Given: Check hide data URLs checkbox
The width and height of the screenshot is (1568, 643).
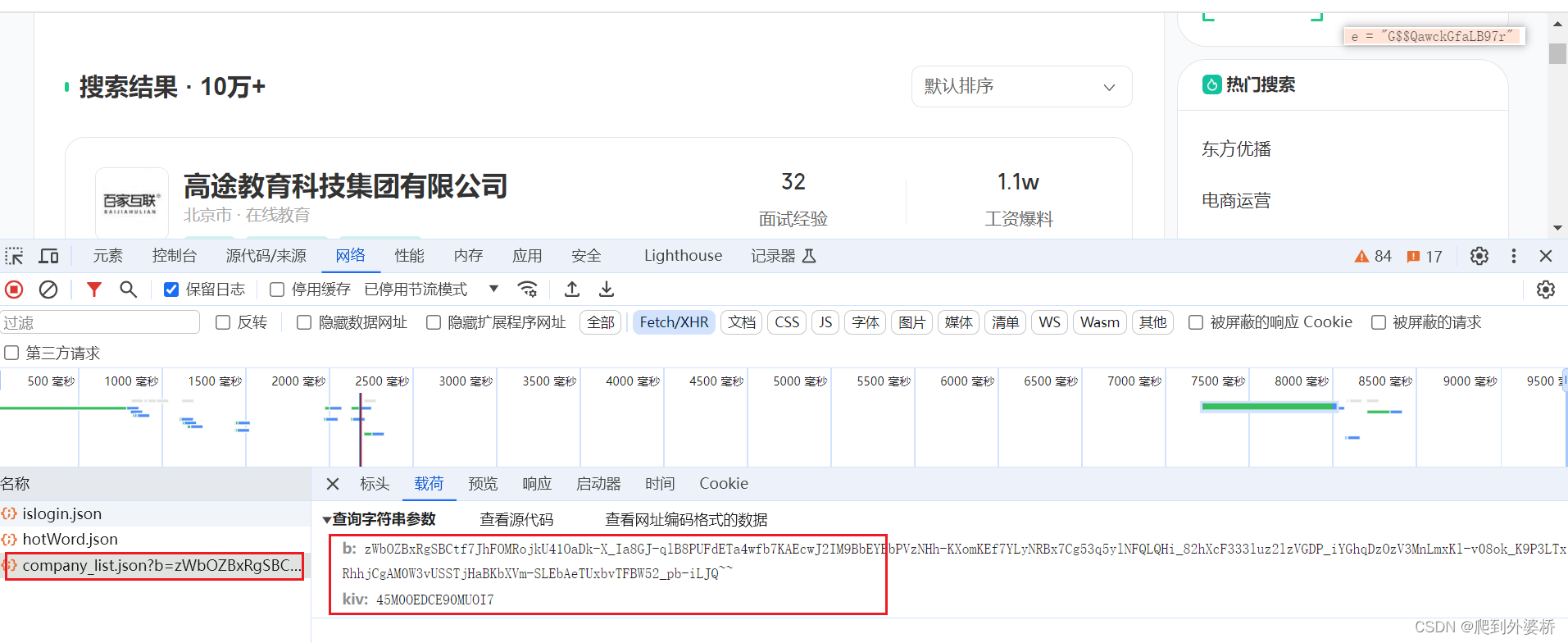Looking at the screenshot, I should click(304, 322).
